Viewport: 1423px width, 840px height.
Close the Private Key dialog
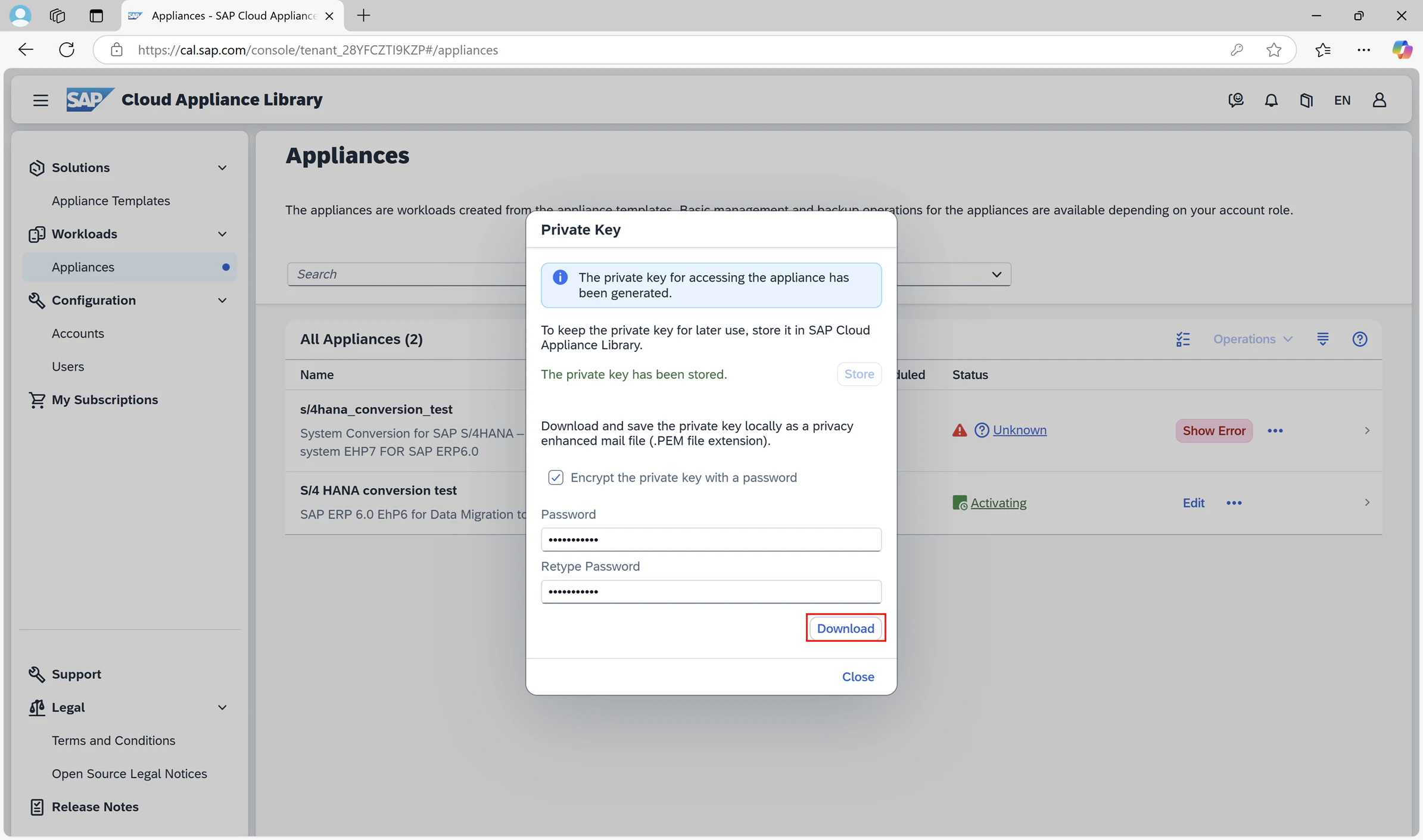(858, 677)
